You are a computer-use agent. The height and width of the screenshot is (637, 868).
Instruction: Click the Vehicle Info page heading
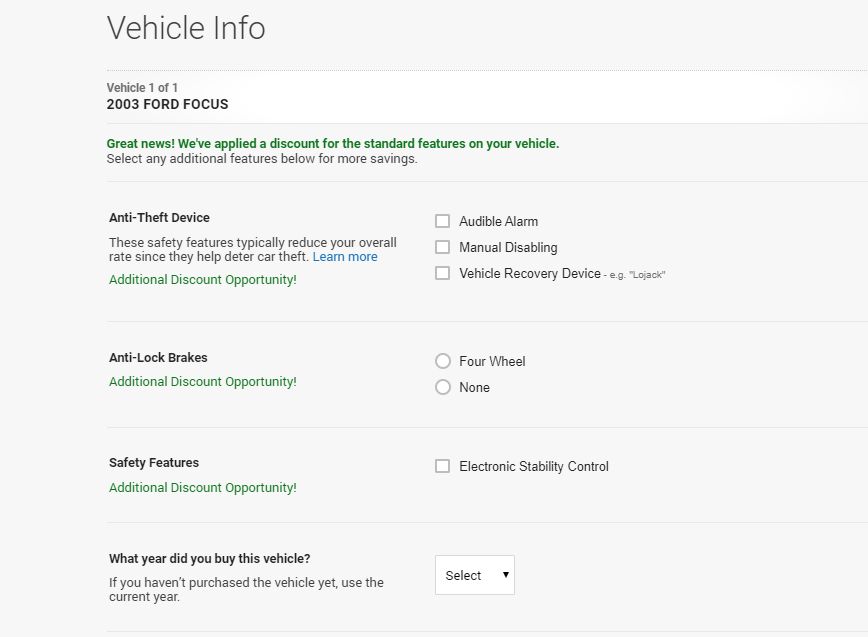click(186, 28)
